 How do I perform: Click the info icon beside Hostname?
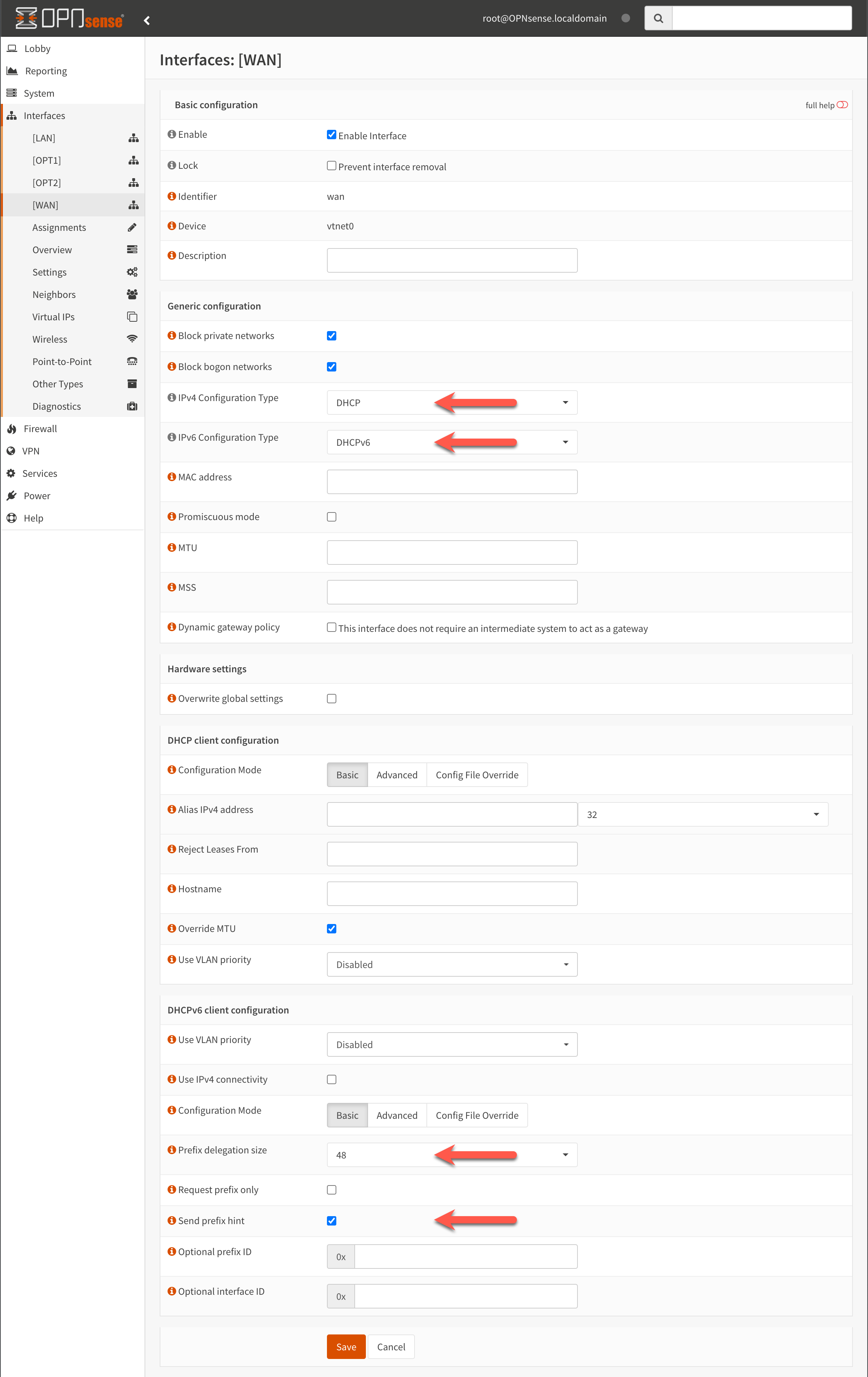[172, 888]
